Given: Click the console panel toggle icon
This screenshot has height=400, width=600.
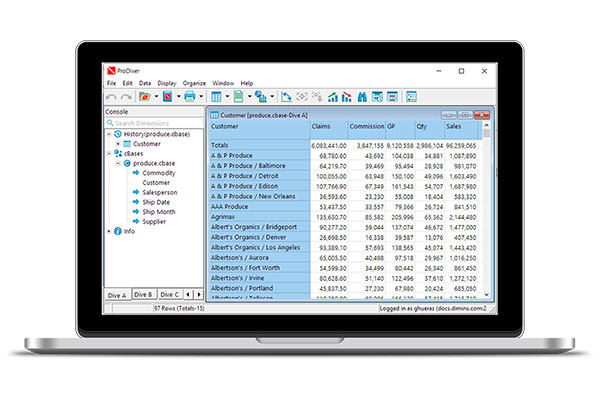Looking at the screenshot, I should 411,97.
